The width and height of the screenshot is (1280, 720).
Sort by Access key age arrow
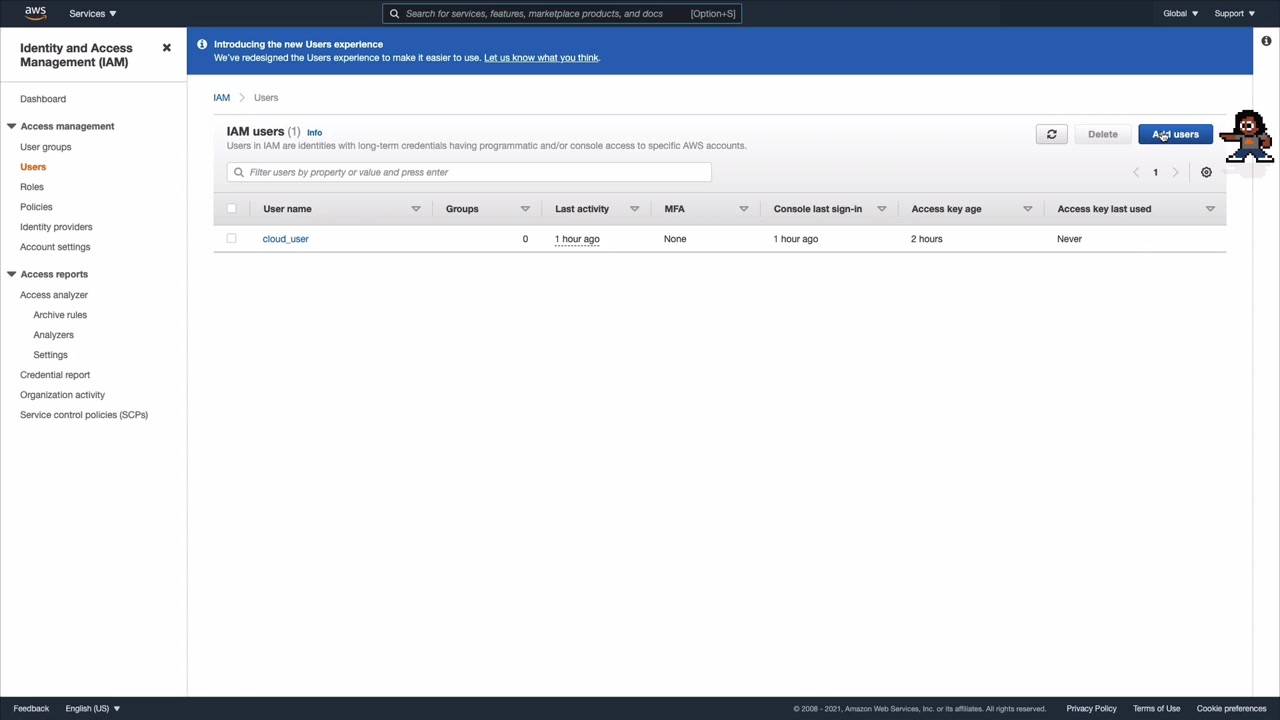tap(1027, 209)
